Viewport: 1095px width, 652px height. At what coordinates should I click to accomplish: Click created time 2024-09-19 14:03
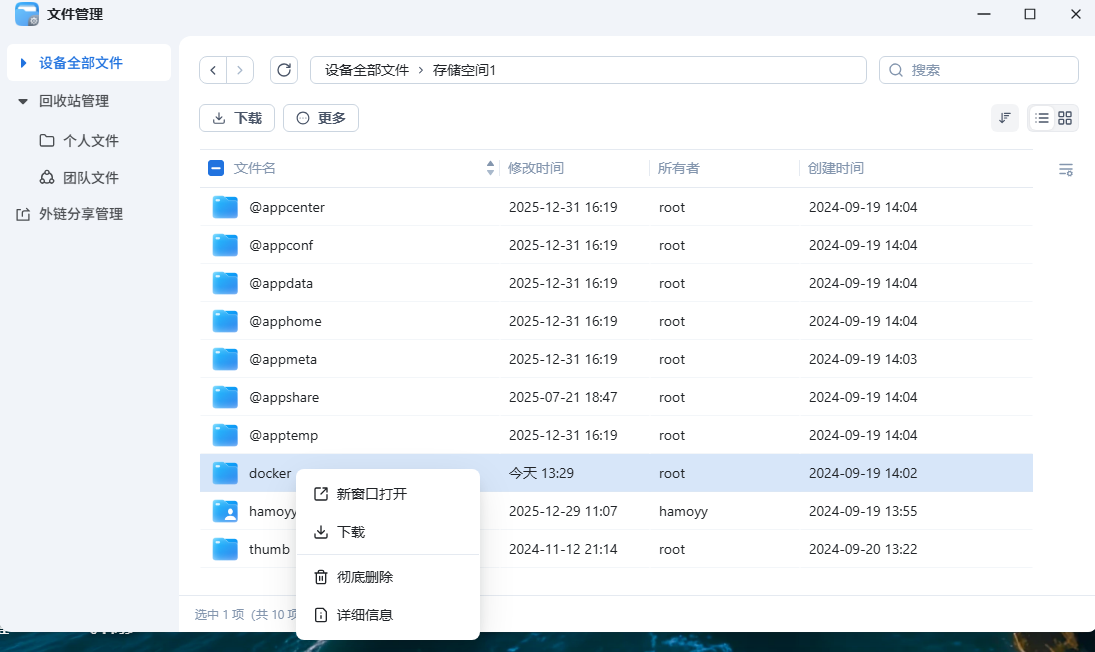coord(863,359)
